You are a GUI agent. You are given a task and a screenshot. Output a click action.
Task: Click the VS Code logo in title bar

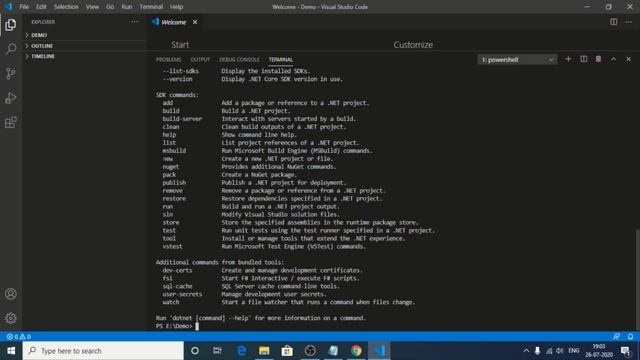tap(8, 7)
